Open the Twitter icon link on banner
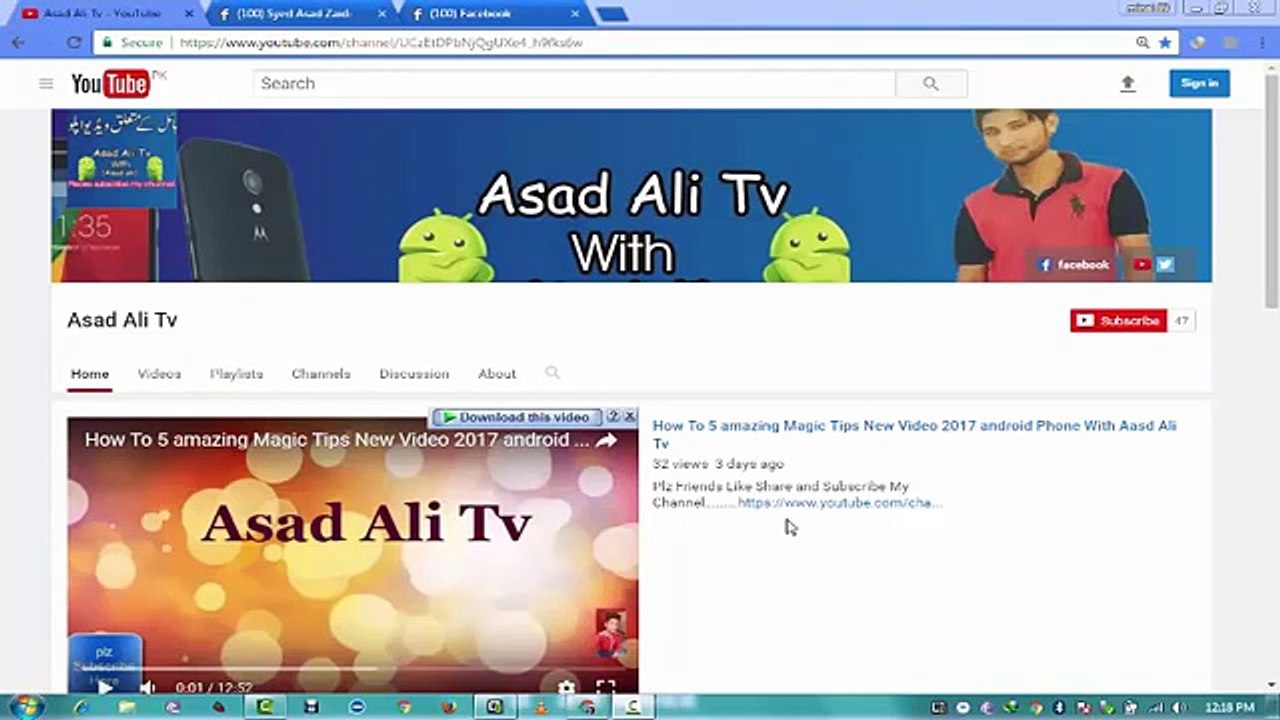This screenshot has height=720, width=1280. [x=1165, y=265]
